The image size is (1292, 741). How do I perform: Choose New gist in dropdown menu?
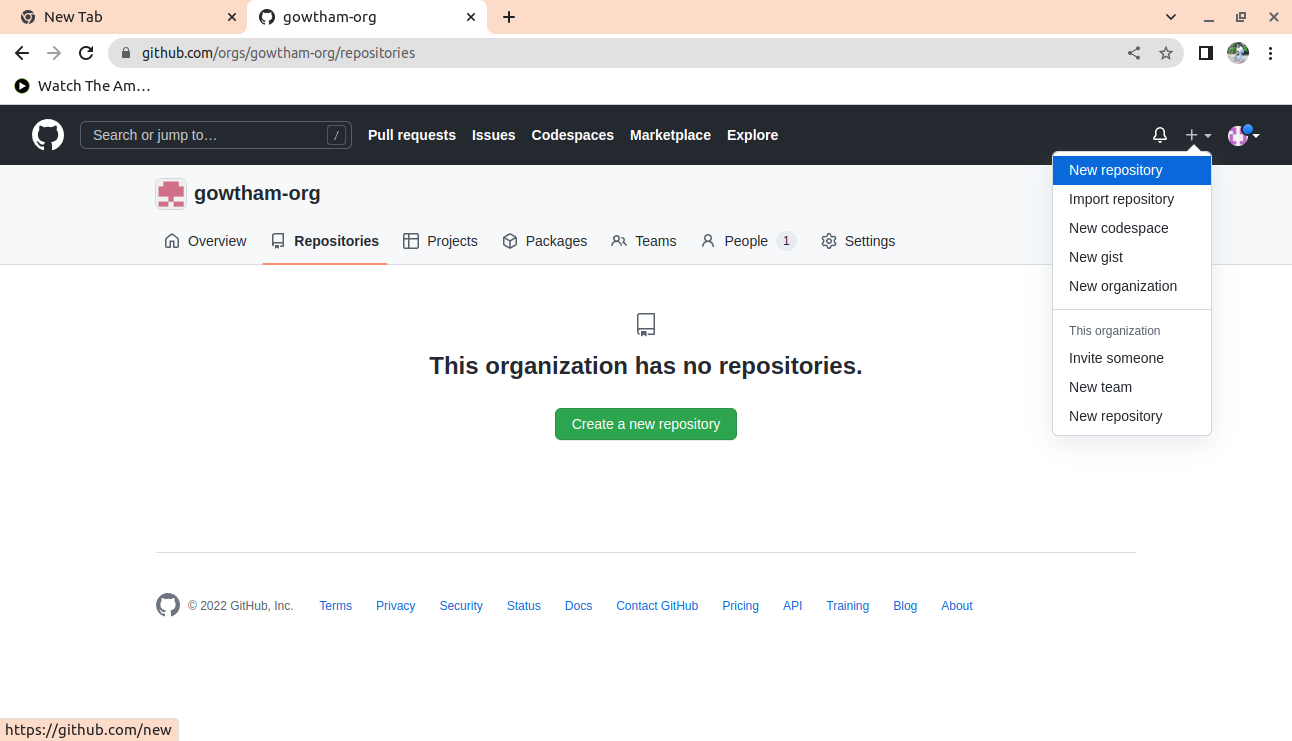tap(1096, 257)
